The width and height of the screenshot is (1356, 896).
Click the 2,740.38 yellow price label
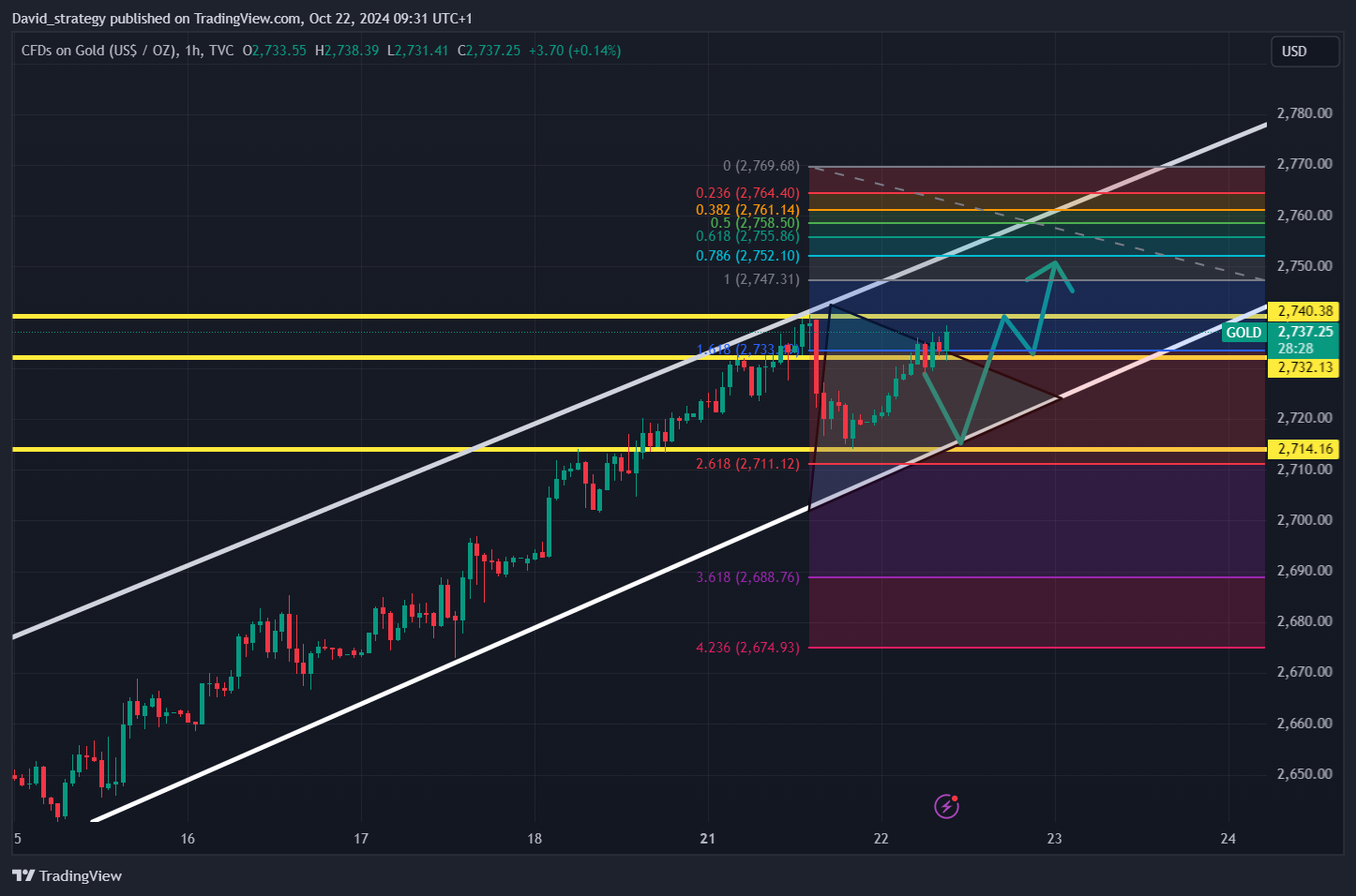click(x=1305, y=311)
